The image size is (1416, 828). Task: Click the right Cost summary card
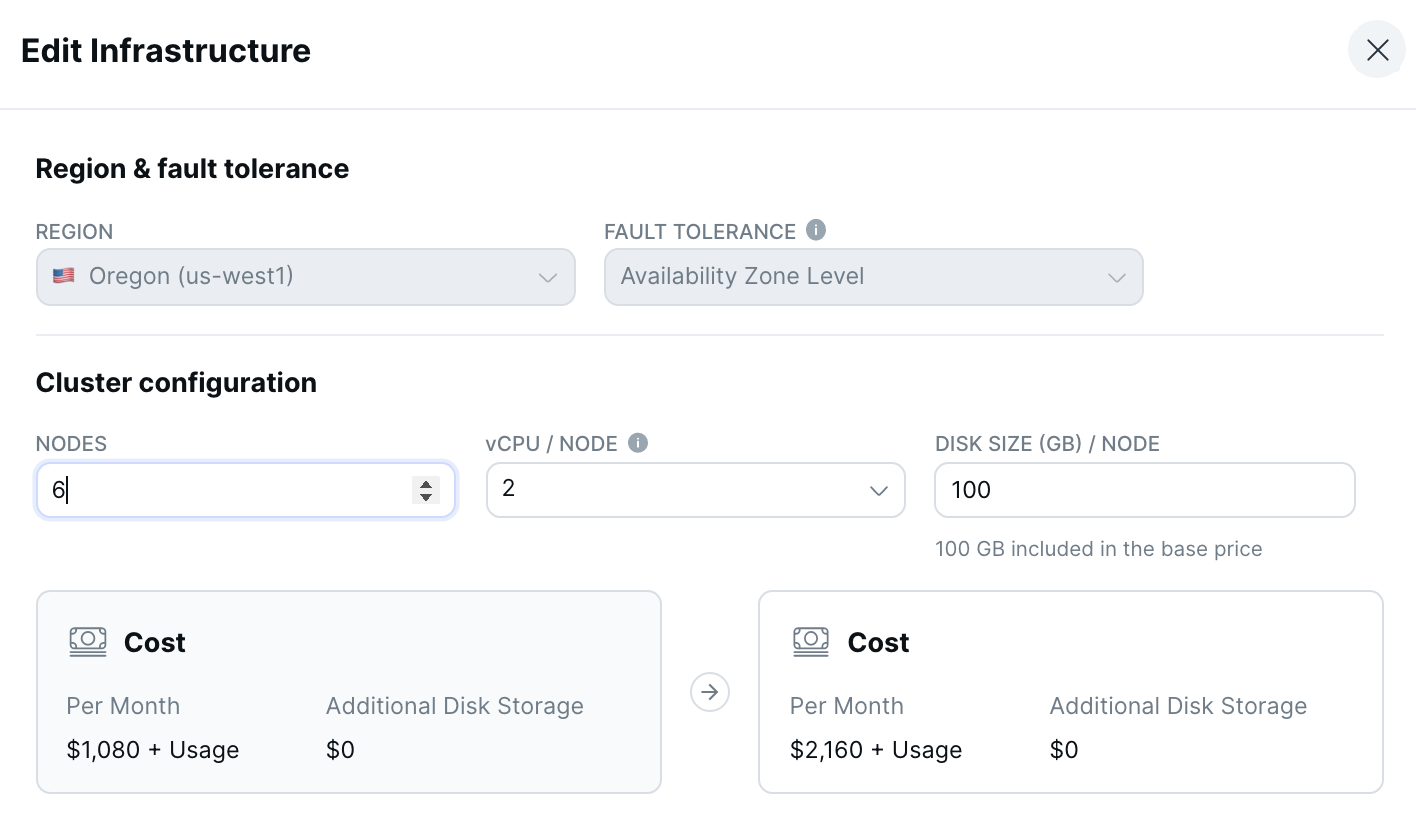tap(1070, 691)
